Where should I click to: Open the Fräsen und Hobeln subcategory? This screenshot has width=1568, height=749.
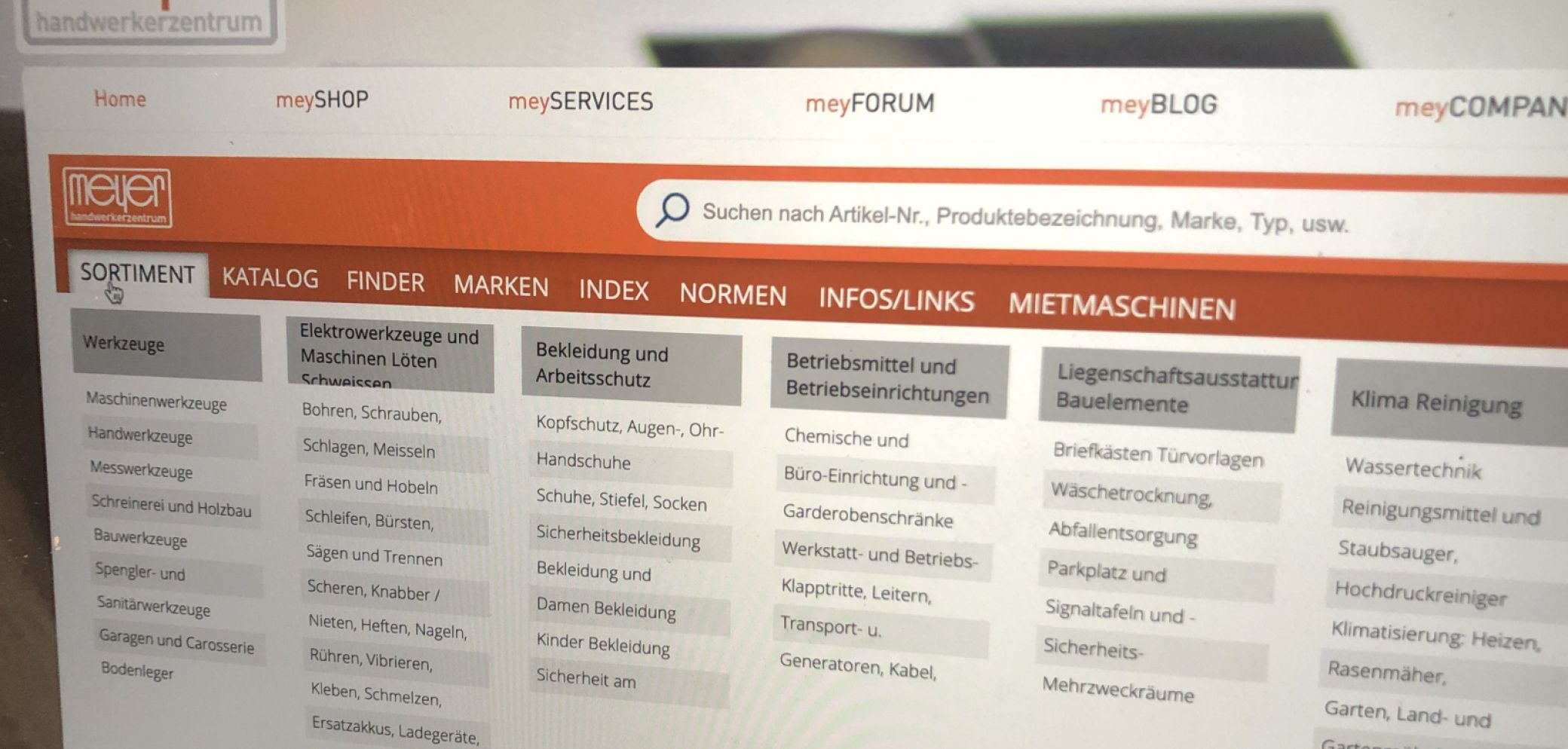coord(370,485)
